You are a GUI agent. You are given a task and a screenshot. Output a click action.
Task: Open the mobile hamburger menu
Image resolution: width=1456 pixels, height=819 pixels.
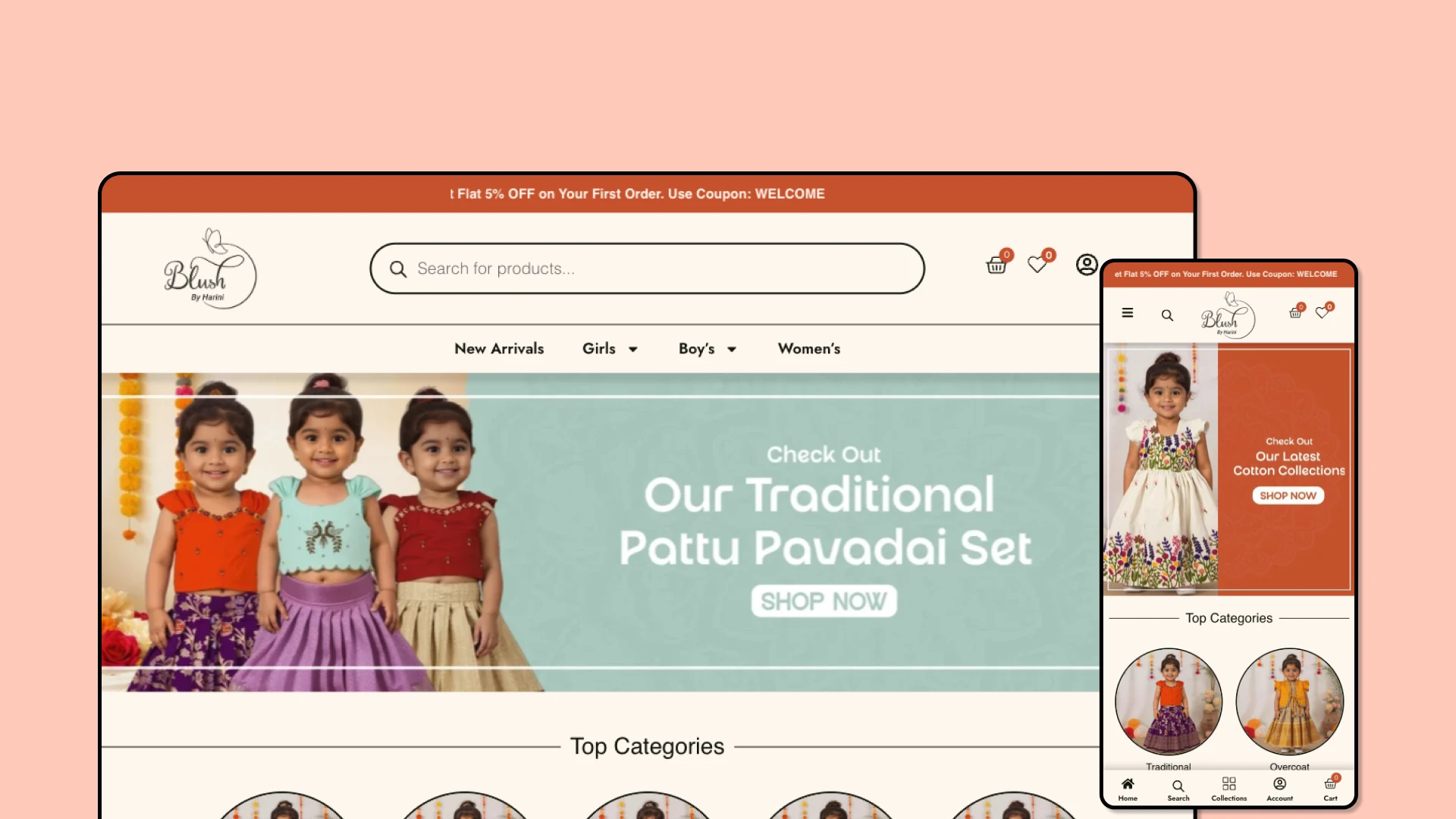[x=1128, y=312]
